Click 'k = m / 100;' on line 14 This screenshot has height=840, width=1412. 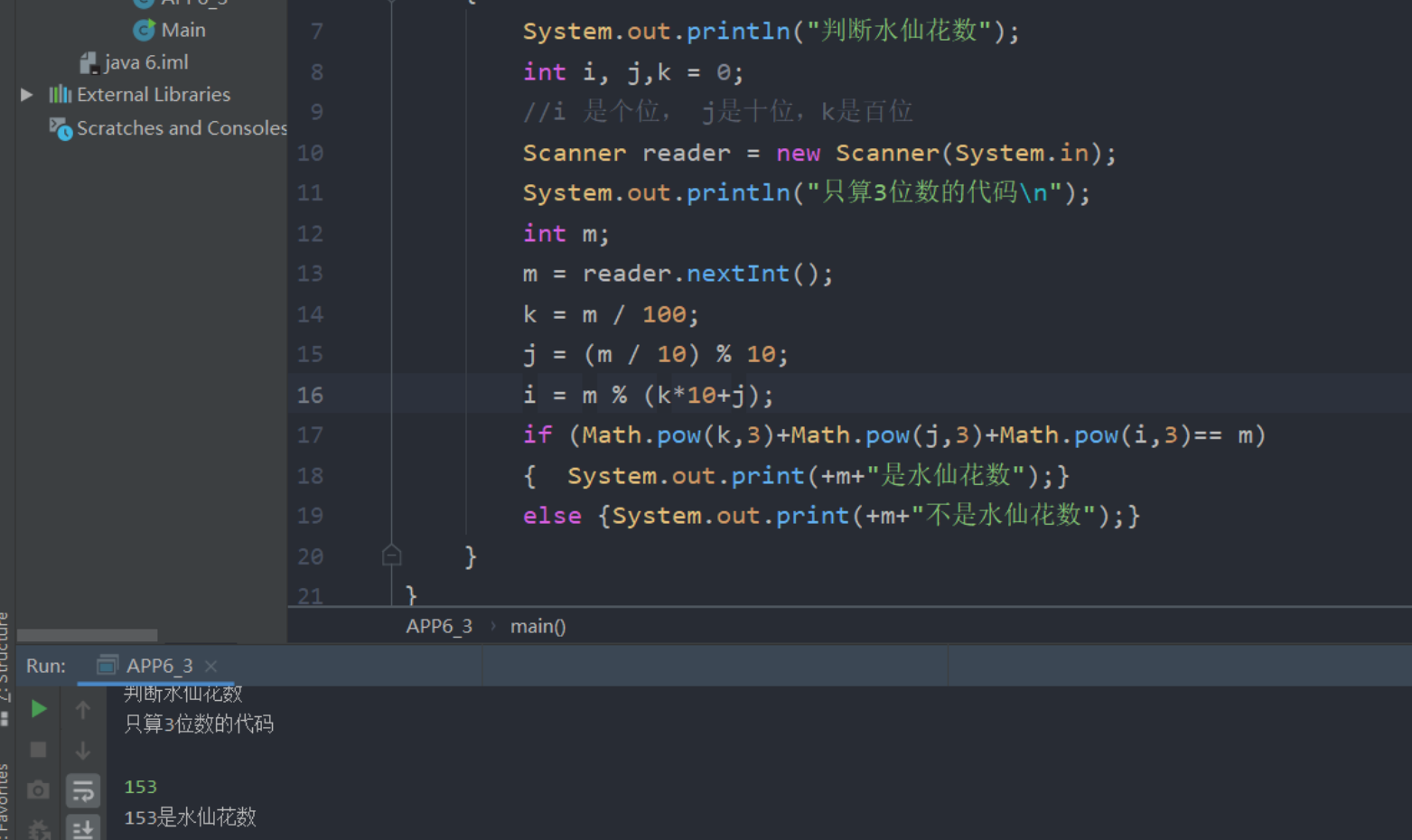pyautogui.click(x=611, y=314)
